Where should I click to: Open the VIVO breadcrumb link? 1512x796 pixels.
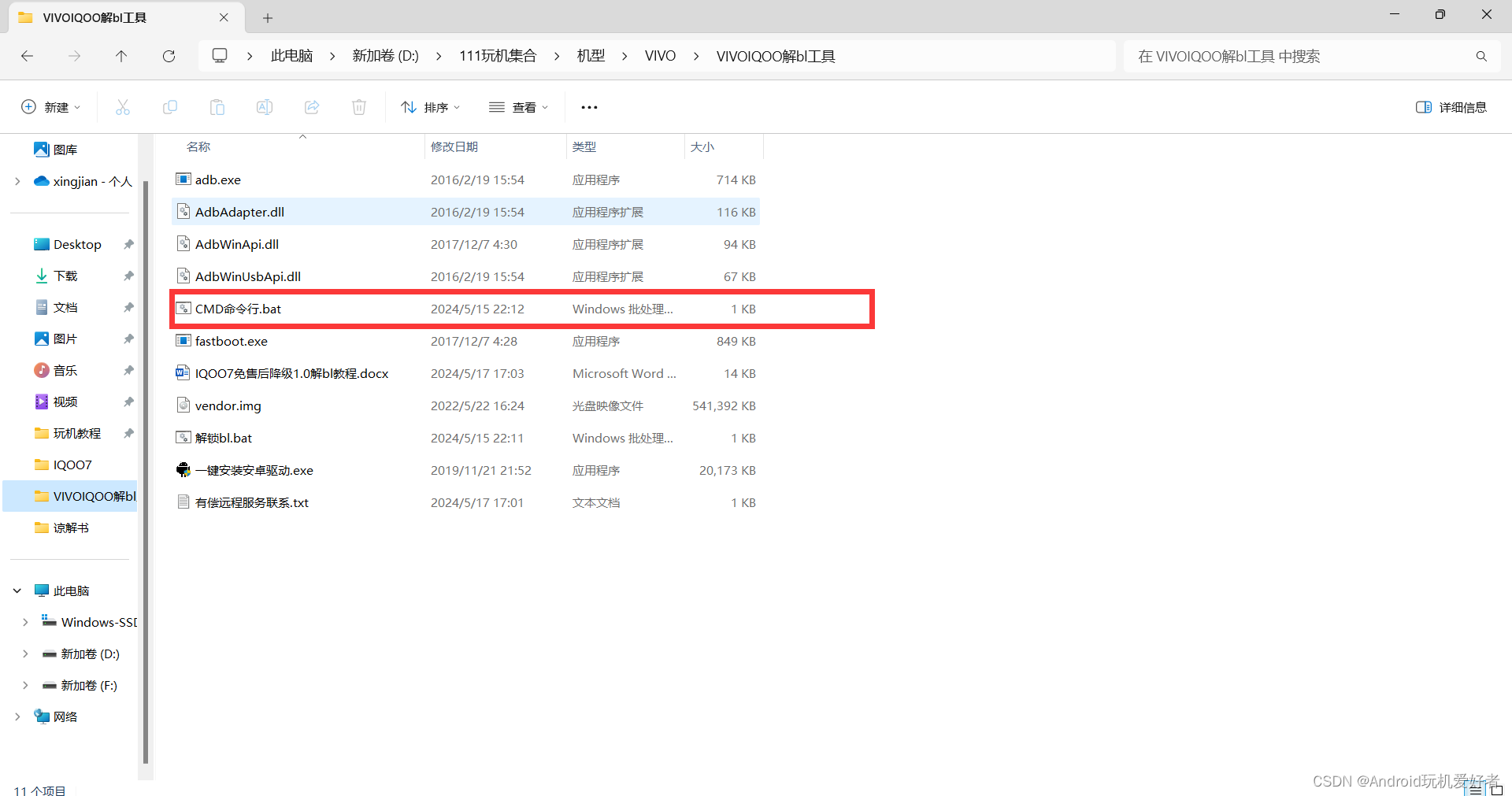pos(660,55)
